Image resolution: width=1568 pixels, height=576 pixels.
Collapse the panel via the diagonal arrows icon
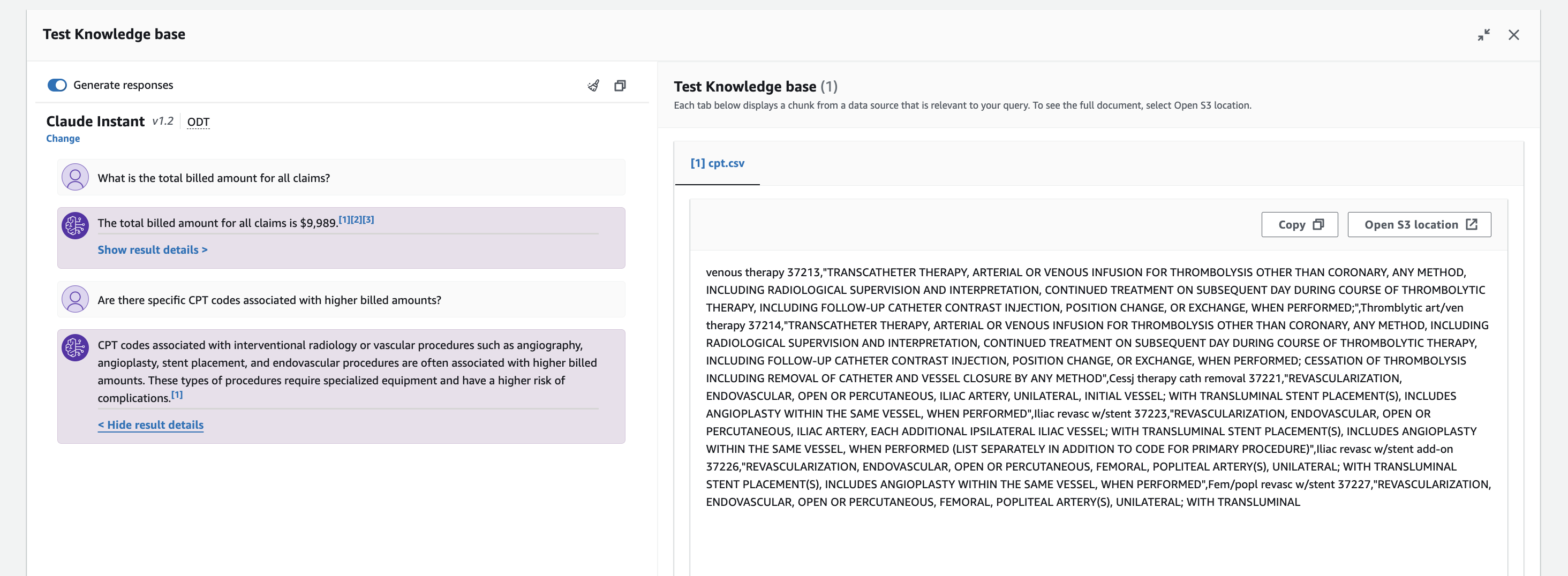click(x=1484, y=35)
